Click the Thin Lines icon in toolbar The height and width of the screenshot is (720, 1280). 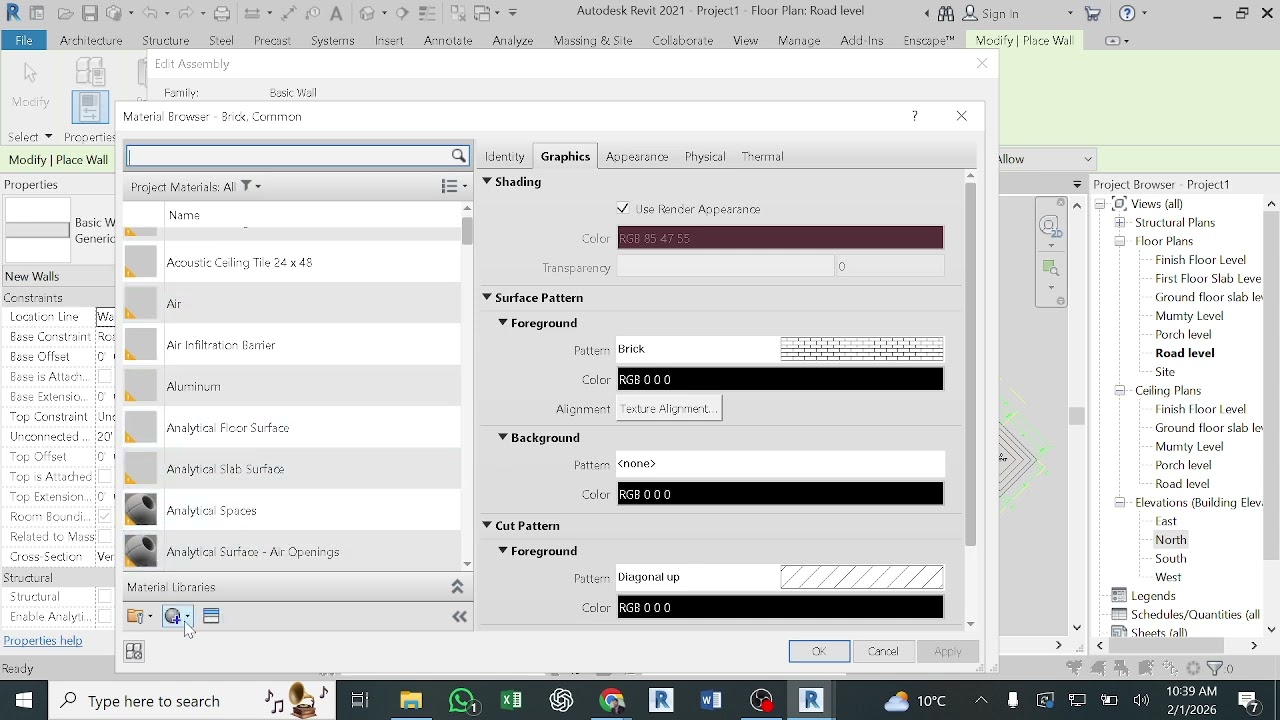click(428, 14)
